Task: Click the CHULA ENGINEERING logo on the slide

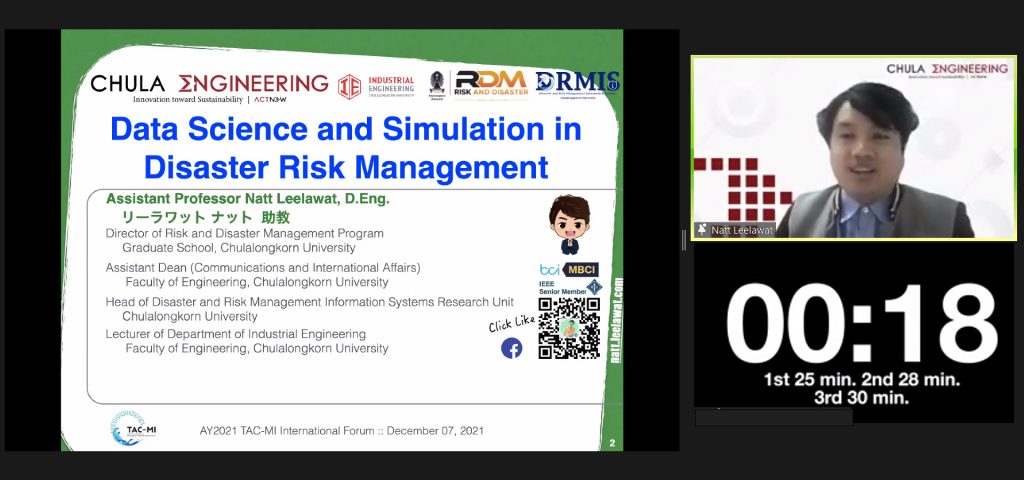Action: pos(209,88)
